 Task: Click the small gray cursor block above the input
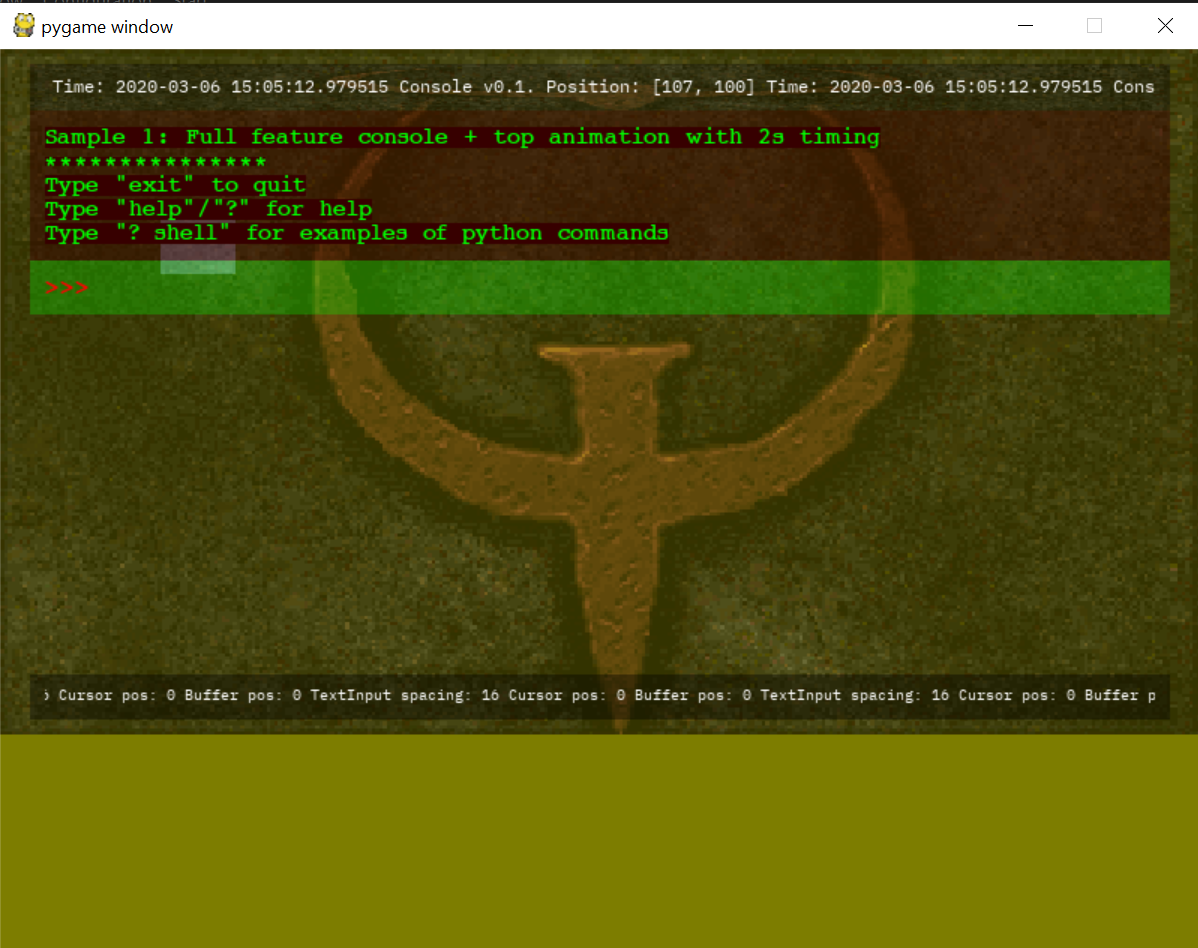click(x=198, y=259)
